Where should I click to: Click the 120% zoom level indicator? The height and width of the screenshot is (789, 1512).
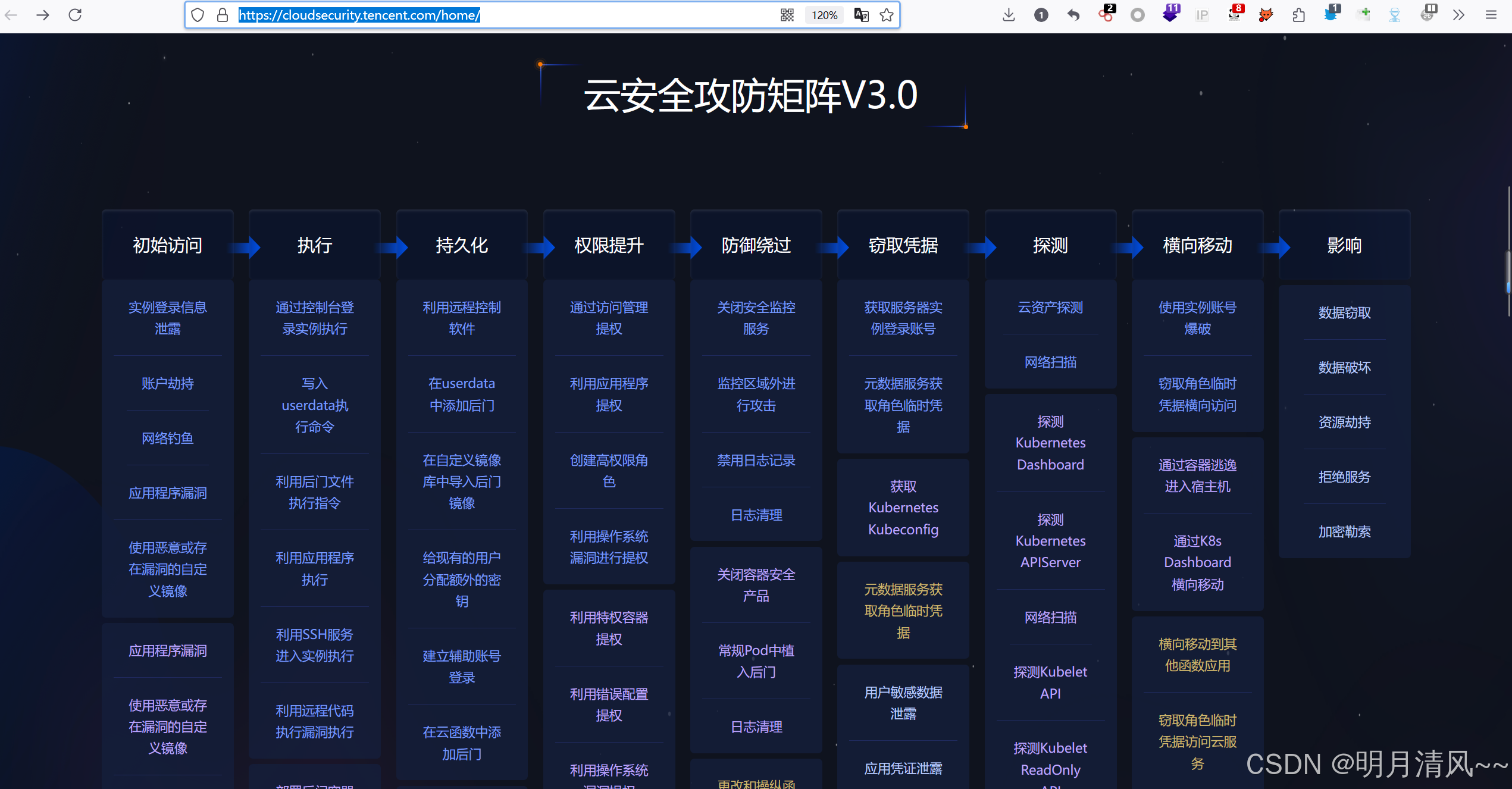(825, 15)
